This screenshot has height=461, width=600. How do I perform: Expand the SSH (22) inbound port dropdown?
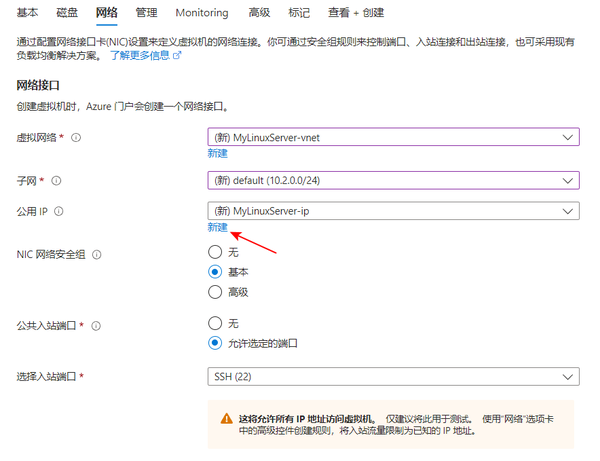(x=393, y=376)
